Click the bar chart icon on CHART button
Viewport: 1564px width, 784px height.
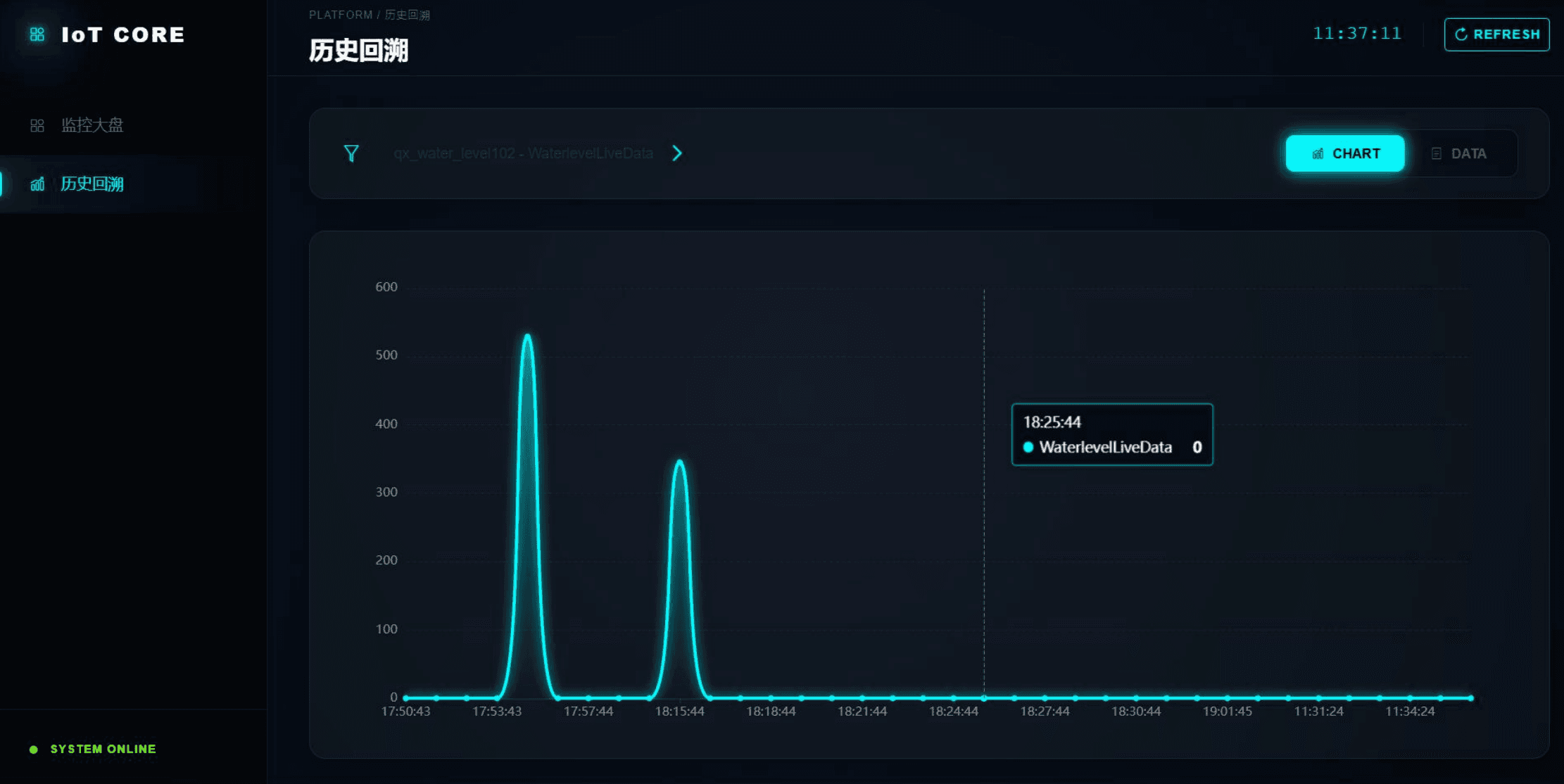pos(1318,153)
